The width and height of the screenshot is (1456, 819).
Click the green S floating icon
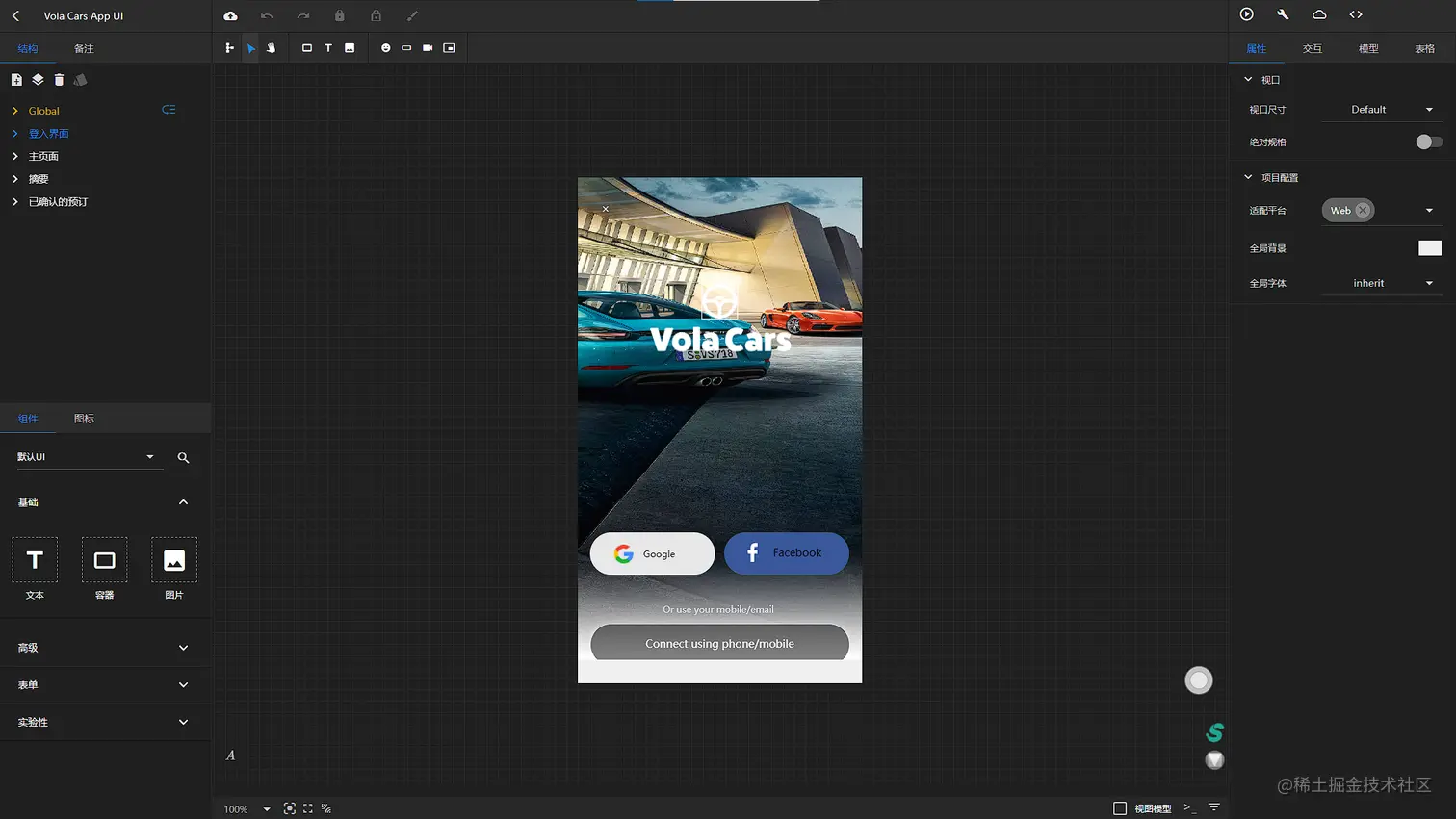(x=1215, y=732)
